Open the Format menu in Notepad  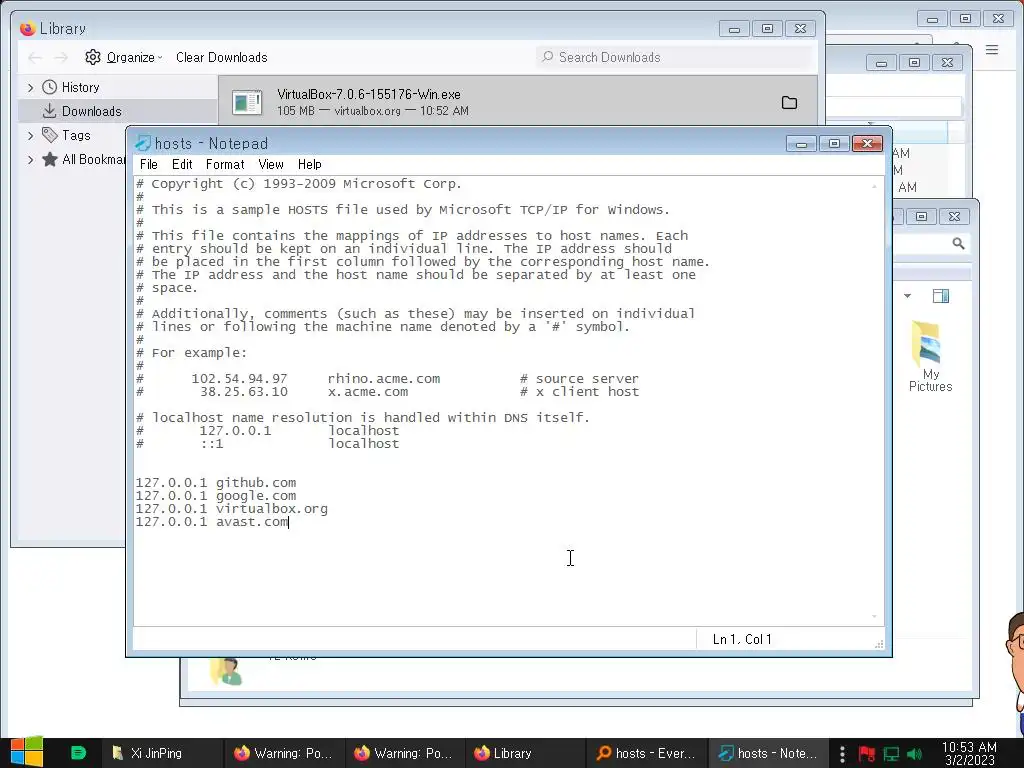(225, 165)
